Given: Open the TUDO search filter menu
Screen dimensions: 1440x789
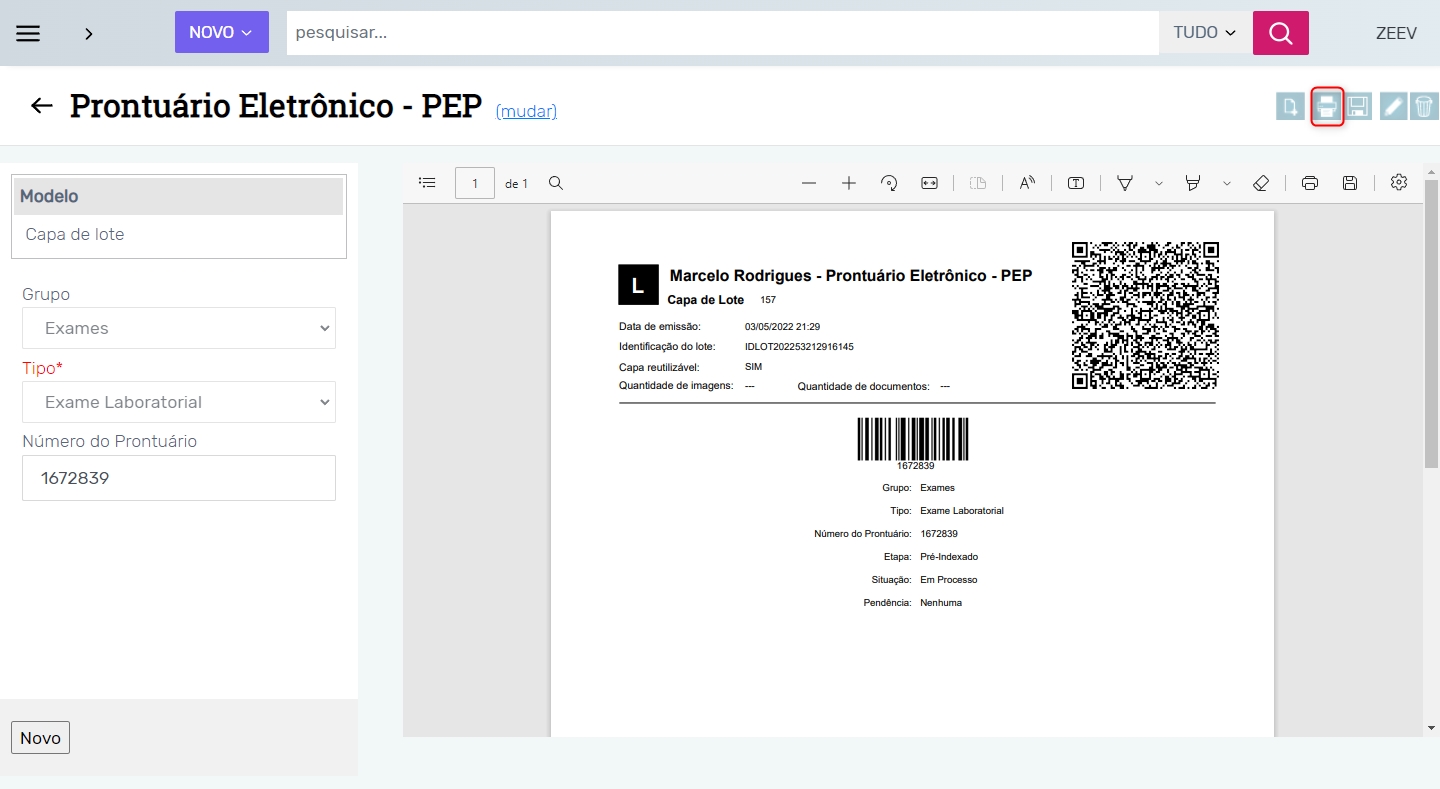Looking at the screenshot, I should [x=1205, y=33].
